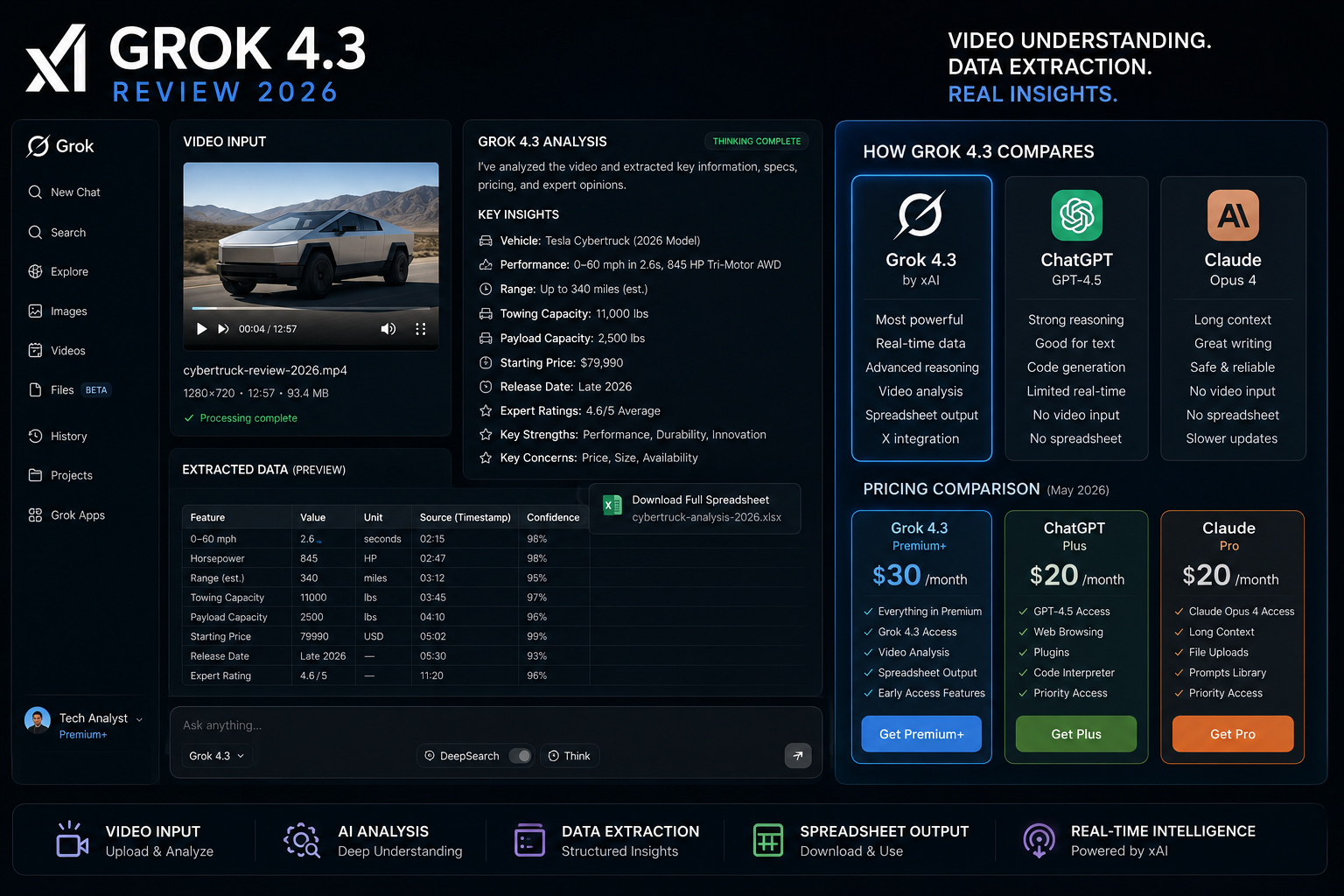This screenshot has width=1344, height=896.
Task: Toggle the DeepSearch switch
Action: pos(521,756)
